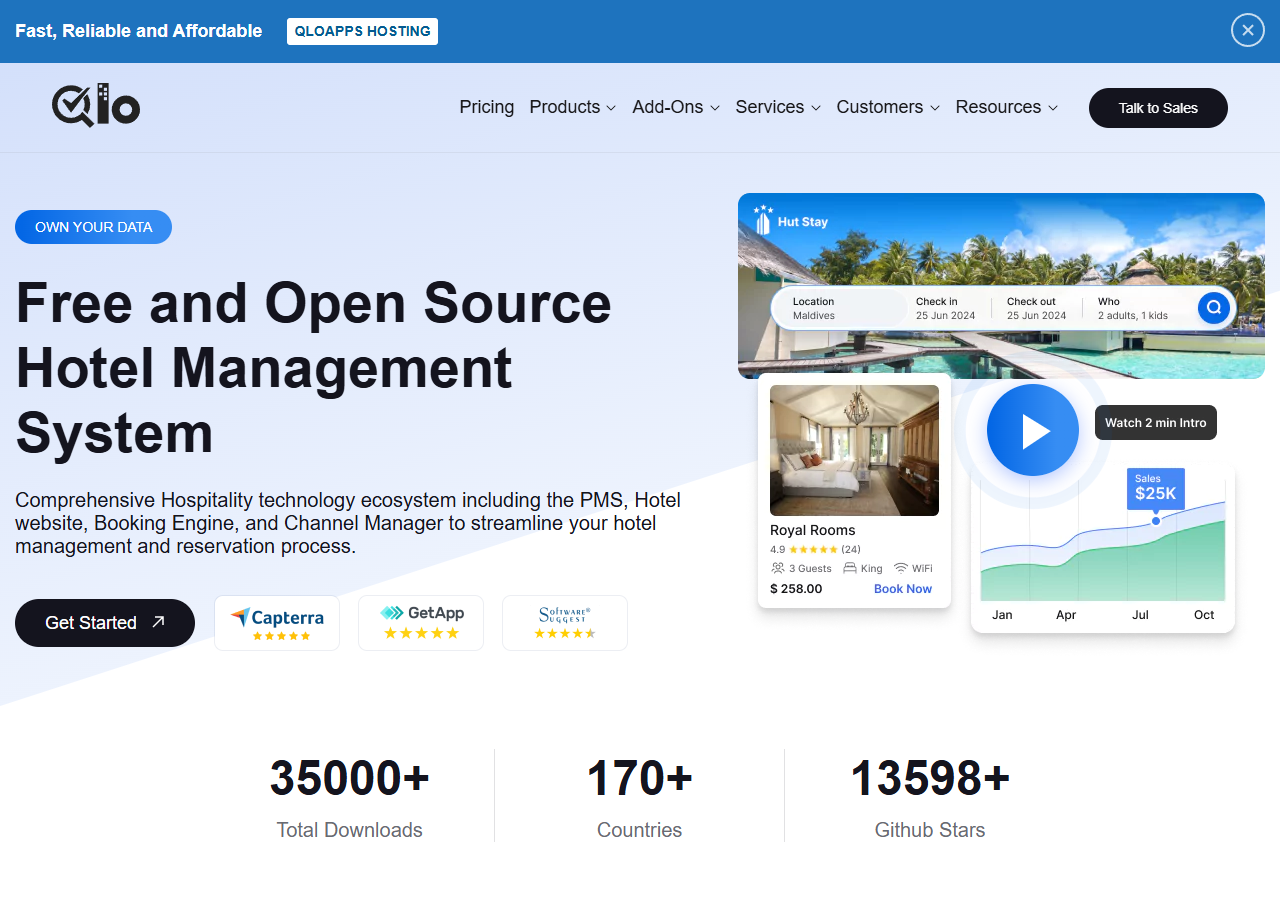Expand the Services chevron arrow
The image size is (1280, 900).
[x=816, y=108]
